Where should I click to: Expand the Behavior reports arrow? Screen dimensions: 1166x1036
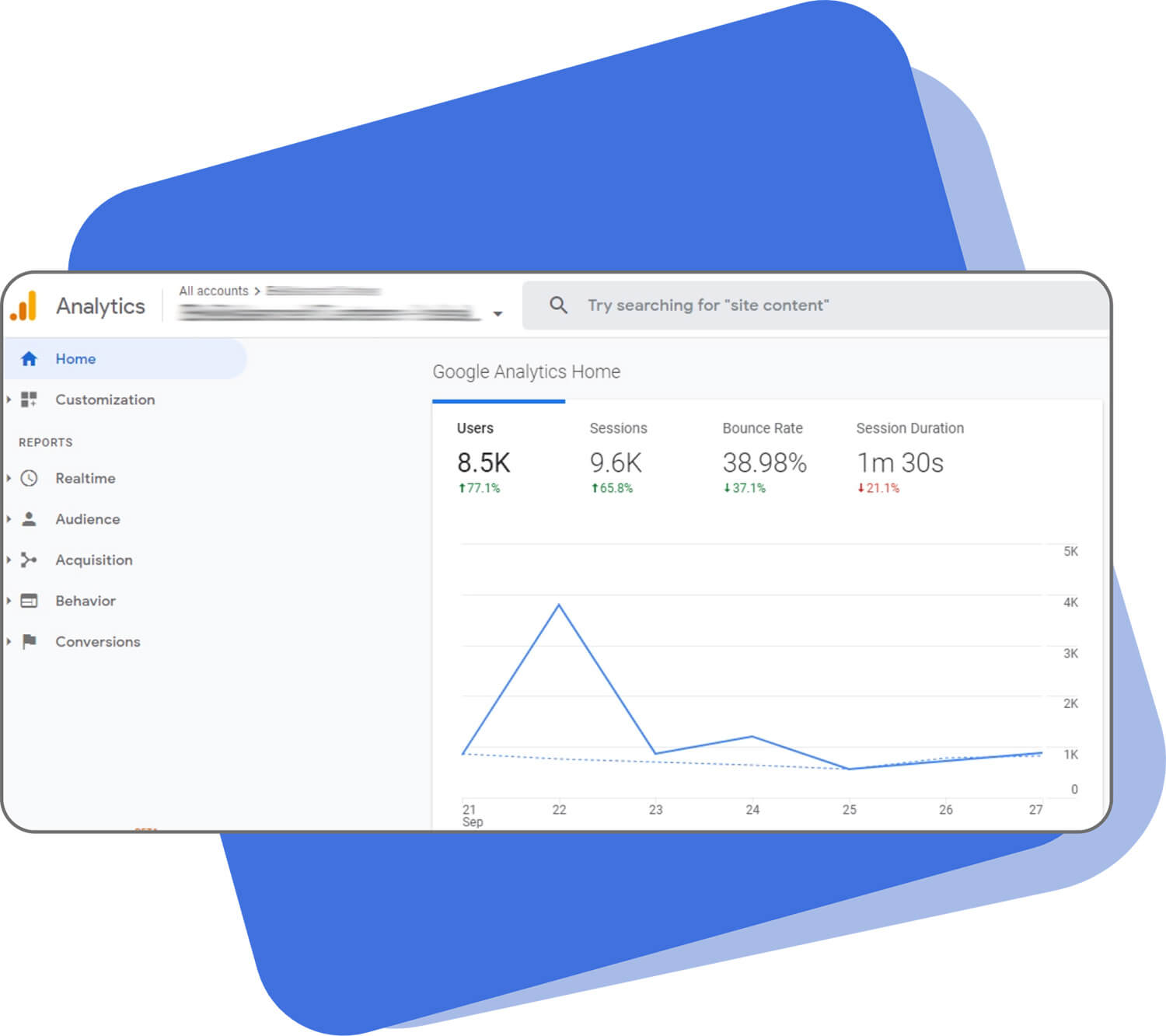pyautogui.click(x=9, y=601)
